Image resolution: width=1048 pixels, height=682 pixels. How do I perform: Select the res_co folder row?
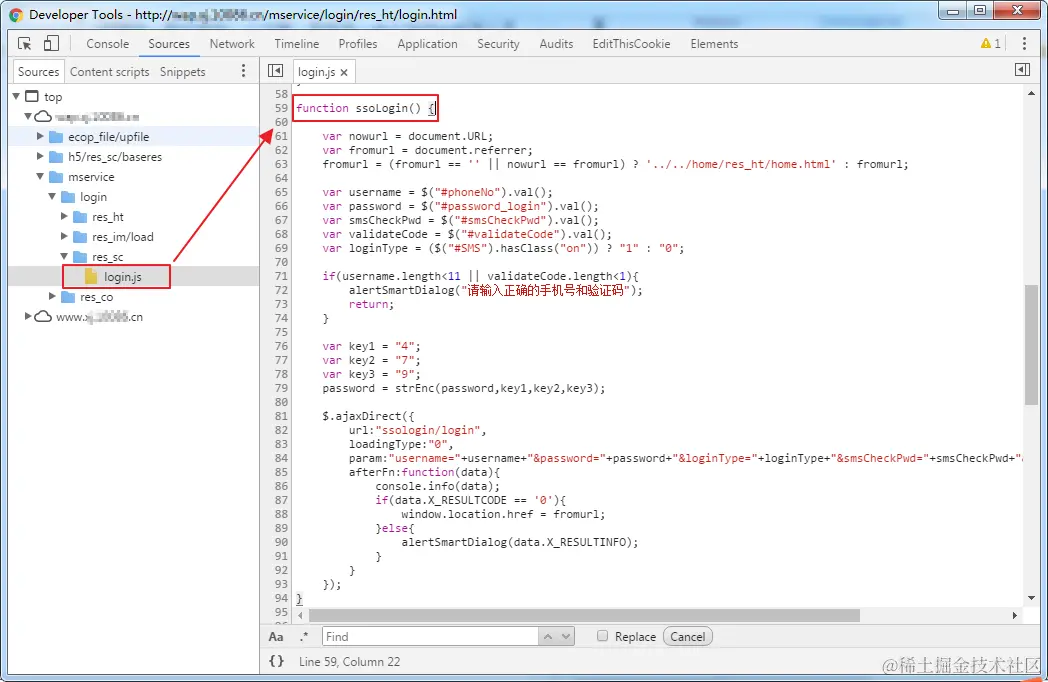[134, 297]
